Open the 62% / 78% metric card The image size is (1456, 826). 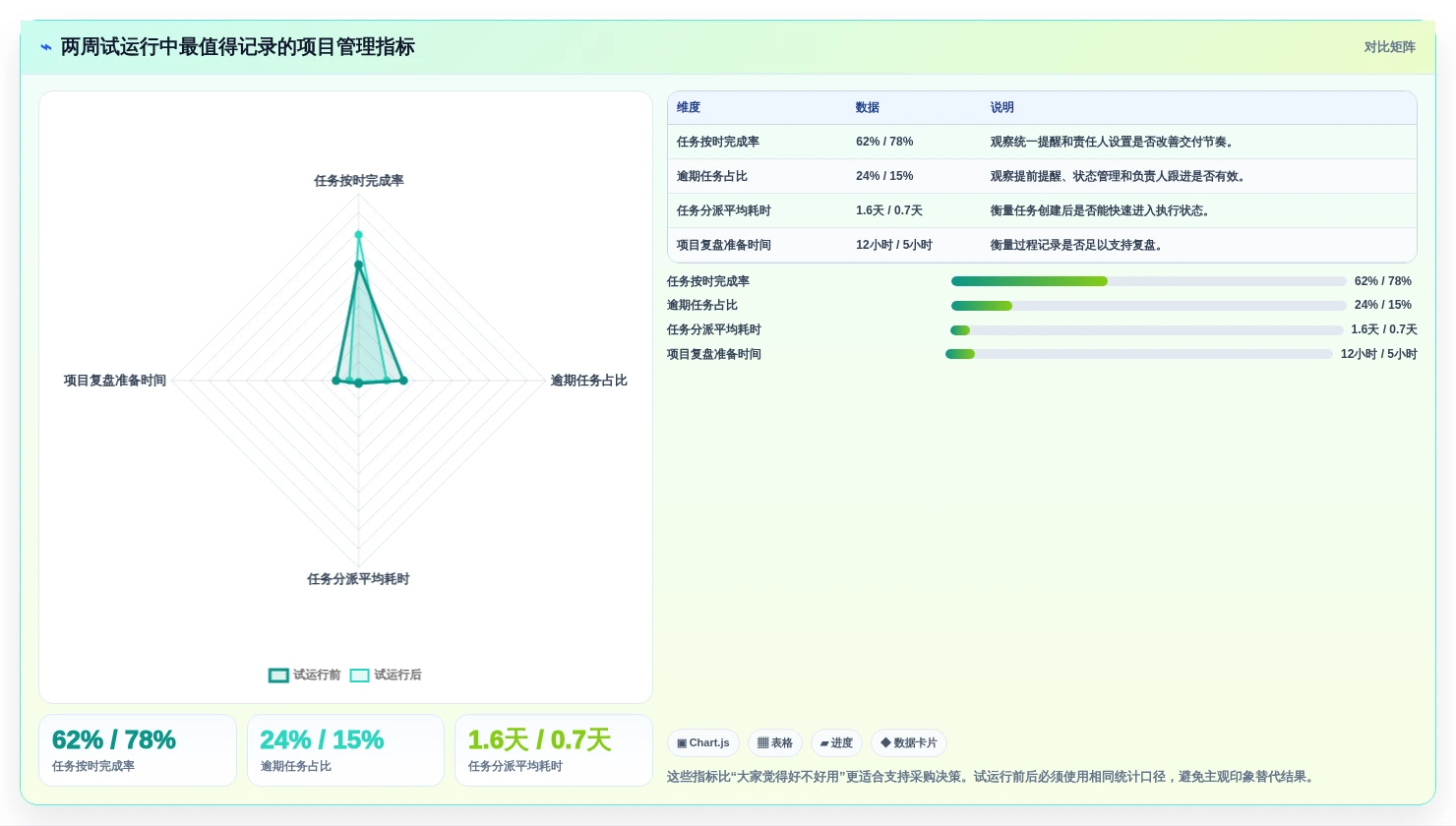click(138, 750)
